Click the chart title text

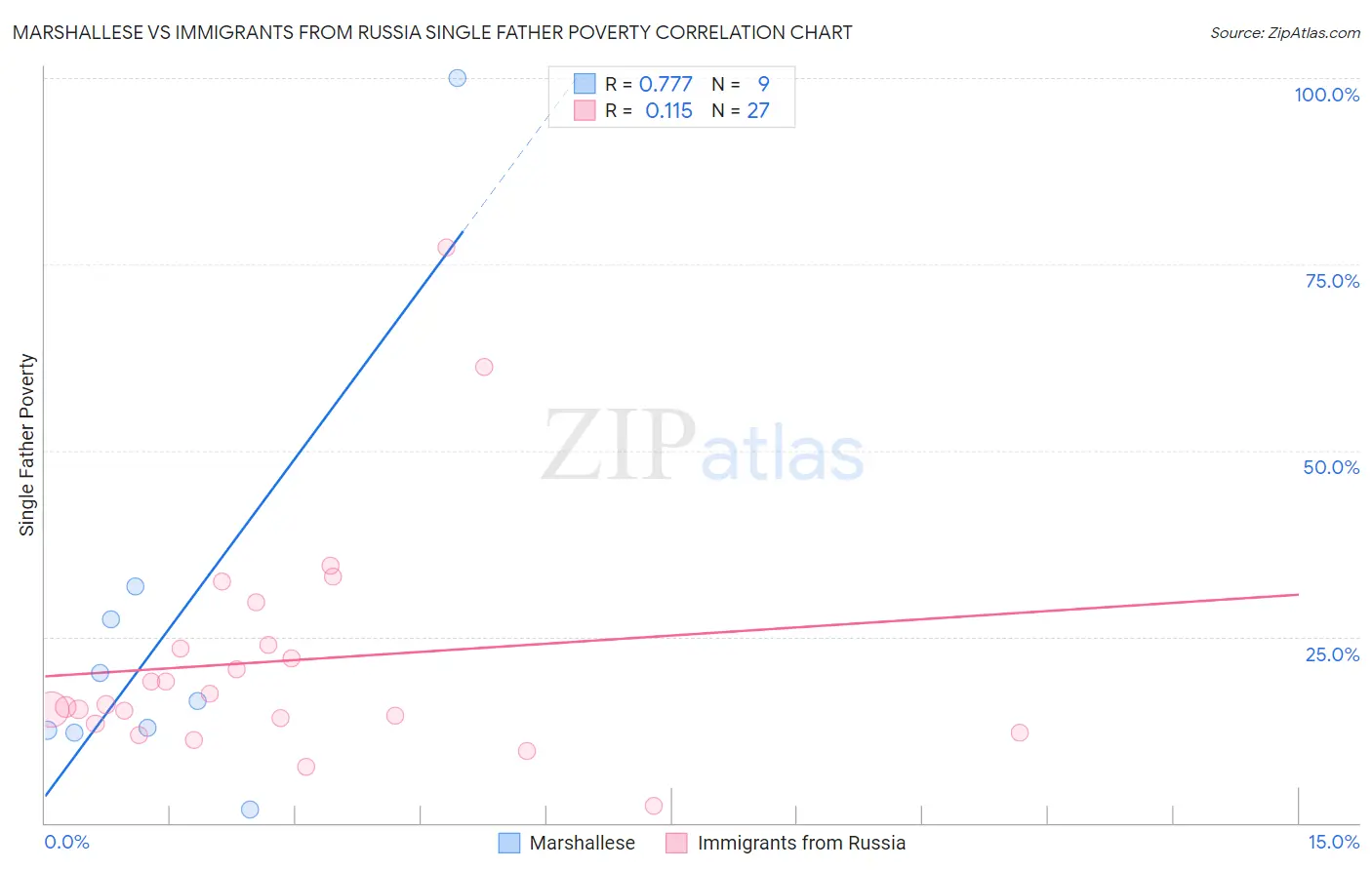432,32
